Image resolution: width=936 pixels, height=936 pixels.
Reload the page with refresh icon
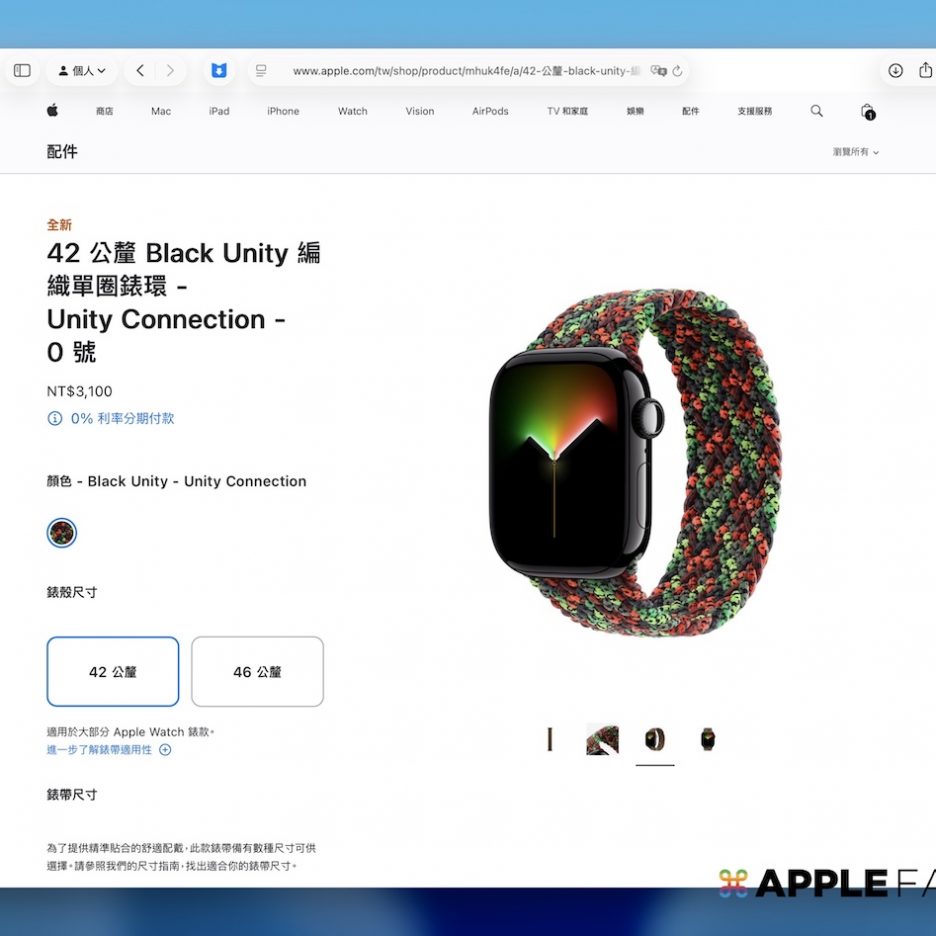click(x=677, y=71)
